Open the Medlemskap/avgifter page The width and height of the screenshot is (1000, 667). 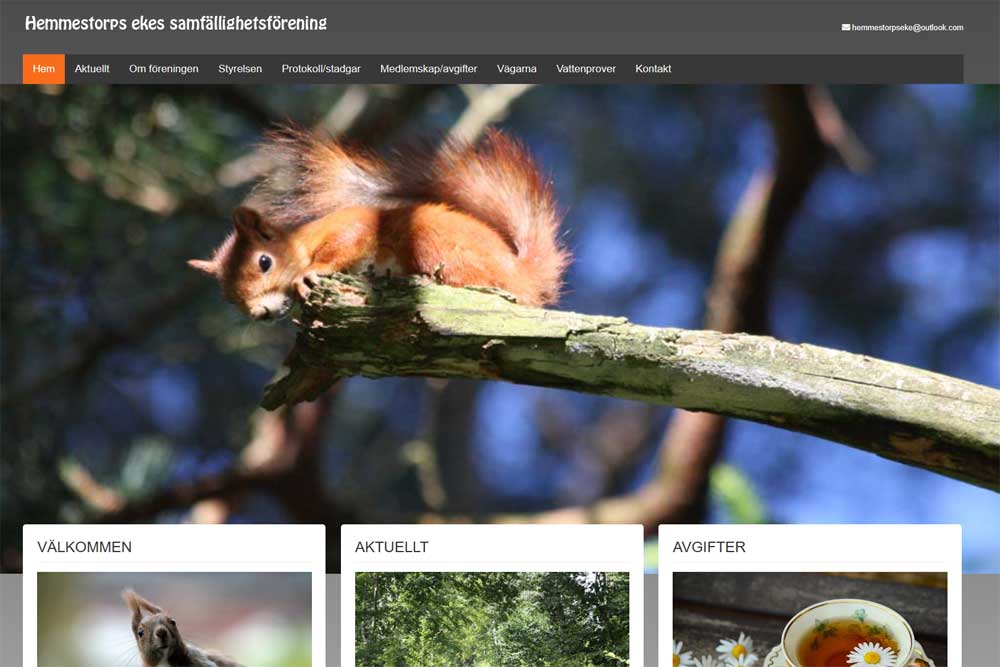(428, 69)
